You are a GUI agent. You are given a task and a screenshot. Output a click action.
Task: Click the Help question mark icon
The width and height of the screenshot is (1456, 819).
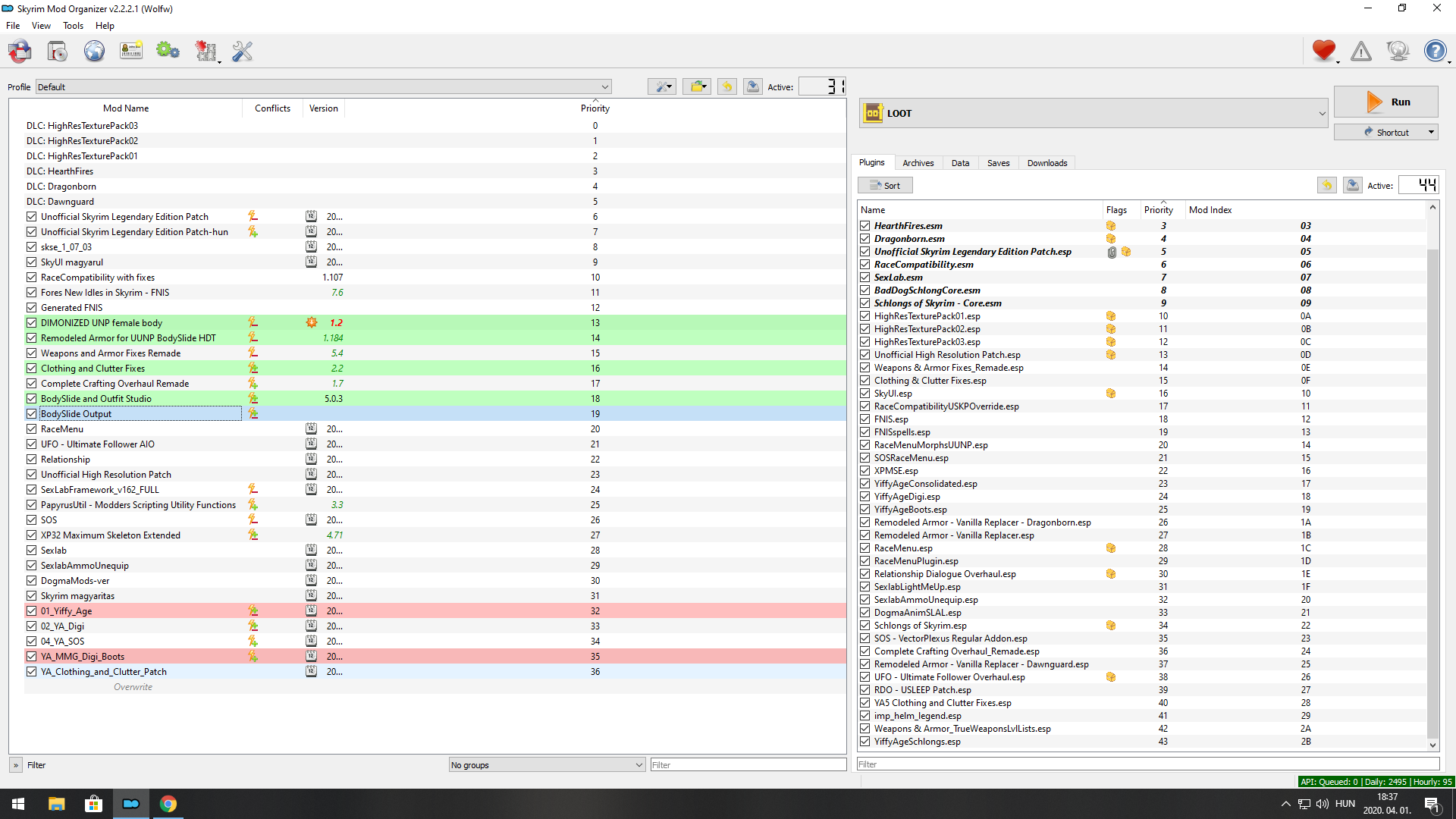pos(1435,52)
